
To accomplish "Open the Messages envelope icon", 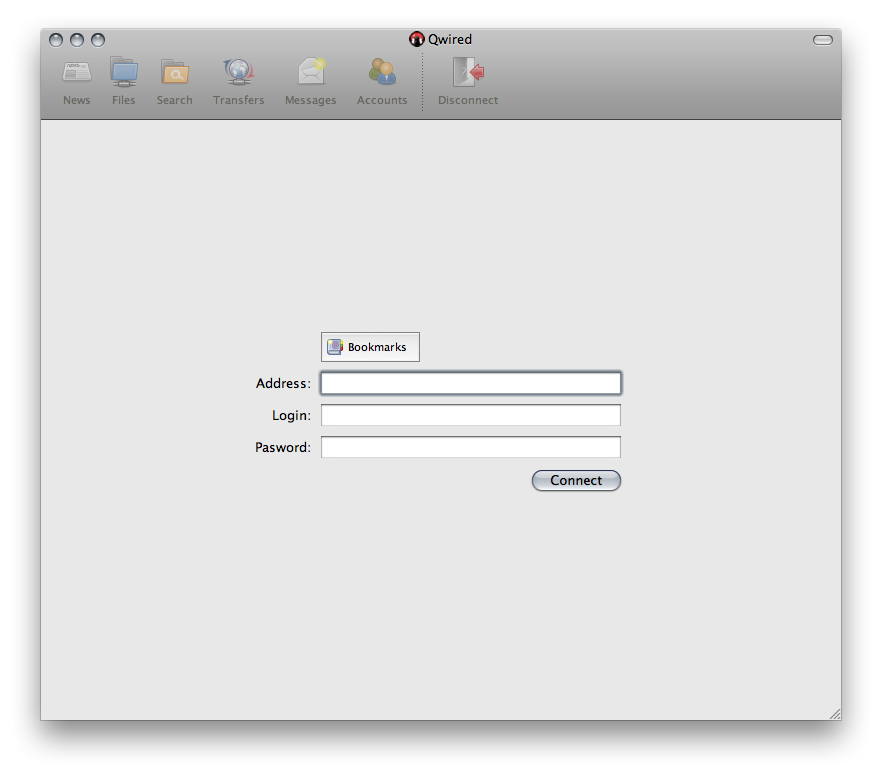I will click(311, 72).
